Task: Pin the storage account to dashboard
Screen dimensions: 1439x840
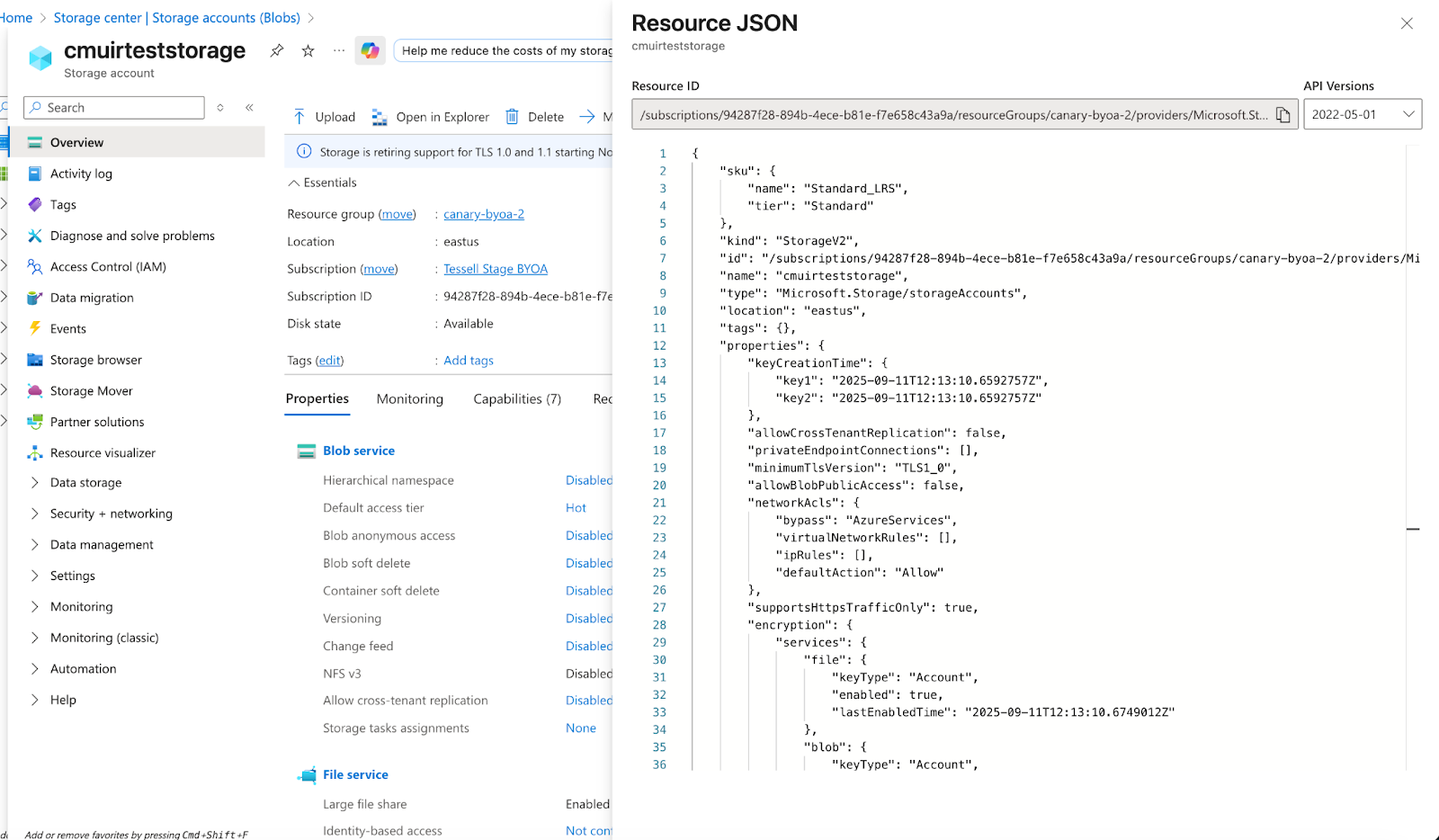Action: click(x=277, y=51)
